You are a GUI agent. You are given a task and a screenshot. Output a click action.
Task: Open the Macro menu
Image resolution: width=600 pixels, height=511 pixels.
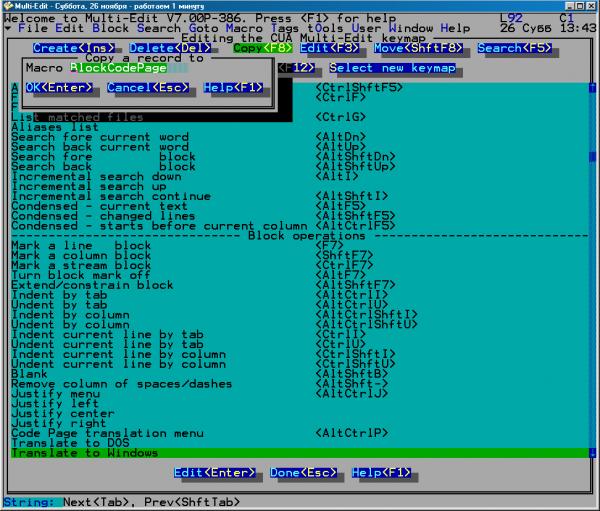[244, 28]
